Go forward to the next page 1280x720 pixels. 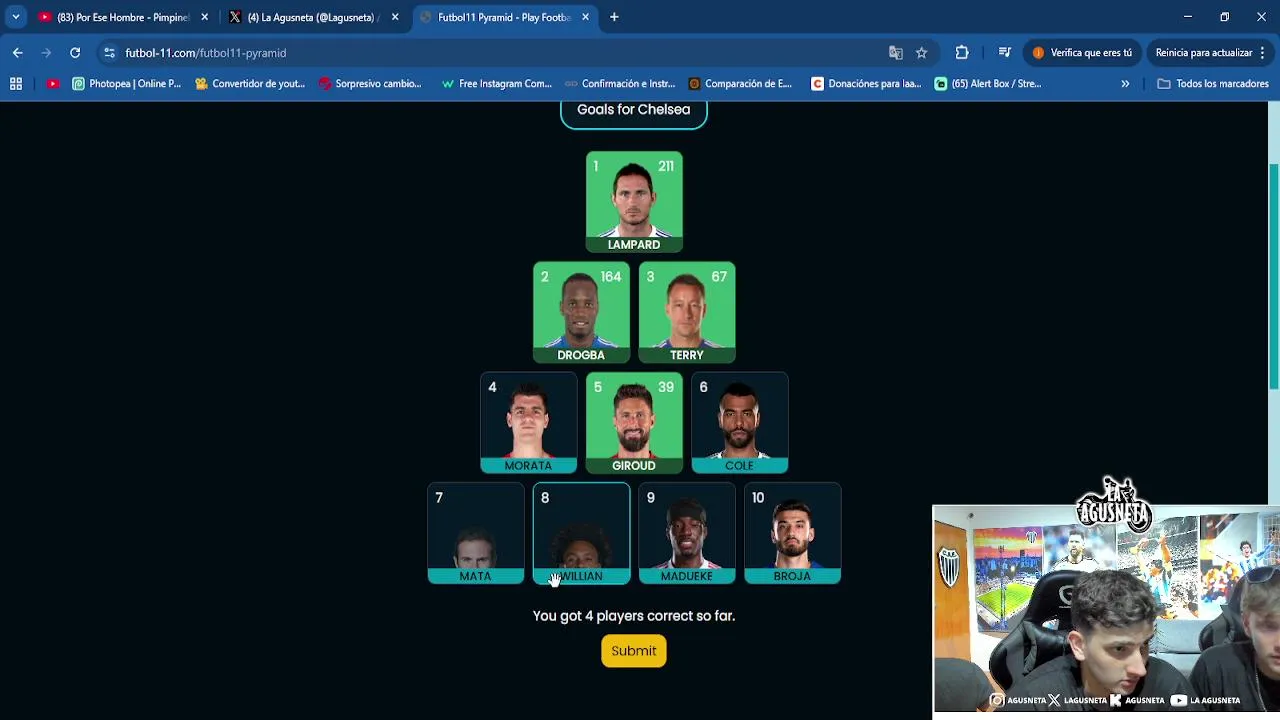point(46,53)
